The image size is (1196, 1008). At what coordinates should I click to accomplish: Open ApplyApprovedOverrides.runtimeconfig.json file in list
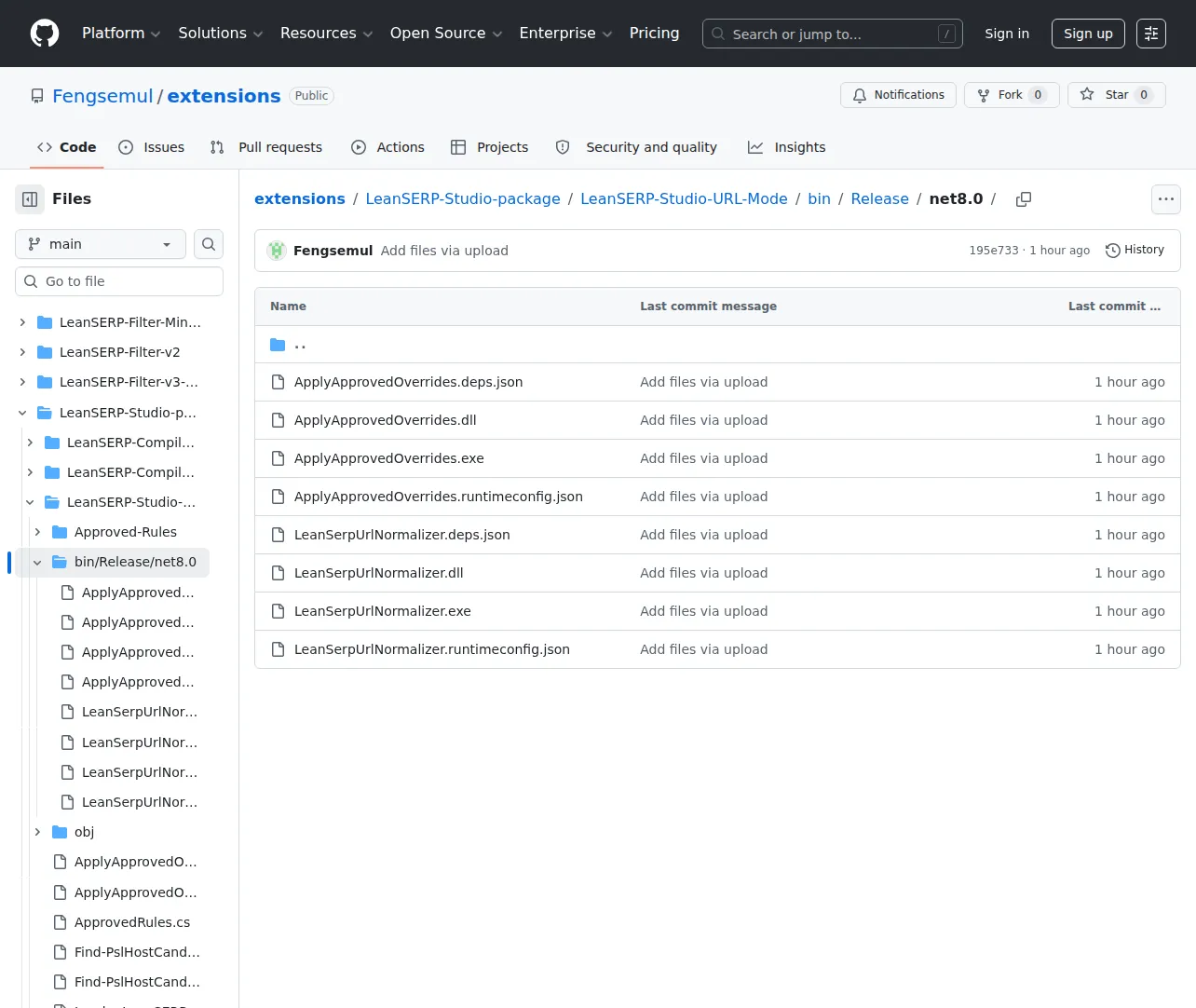439,497
